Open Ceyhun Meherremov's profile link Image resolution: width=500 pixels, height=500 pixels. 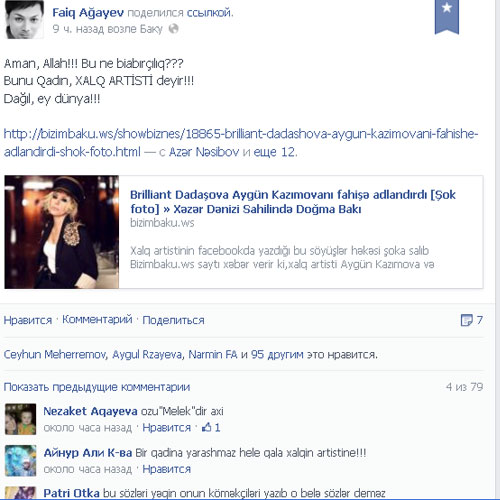[55, 354]
